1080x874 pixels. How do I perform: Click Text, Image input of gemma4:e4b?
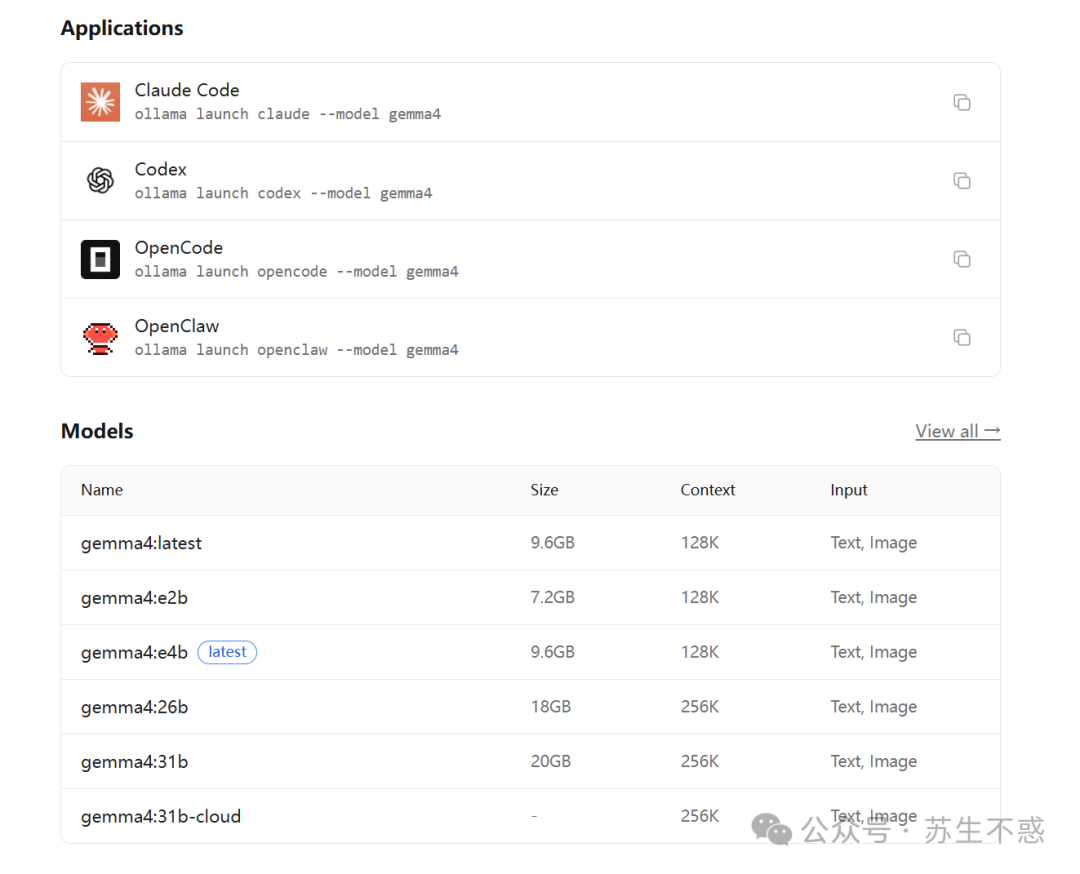coord(873,653)
